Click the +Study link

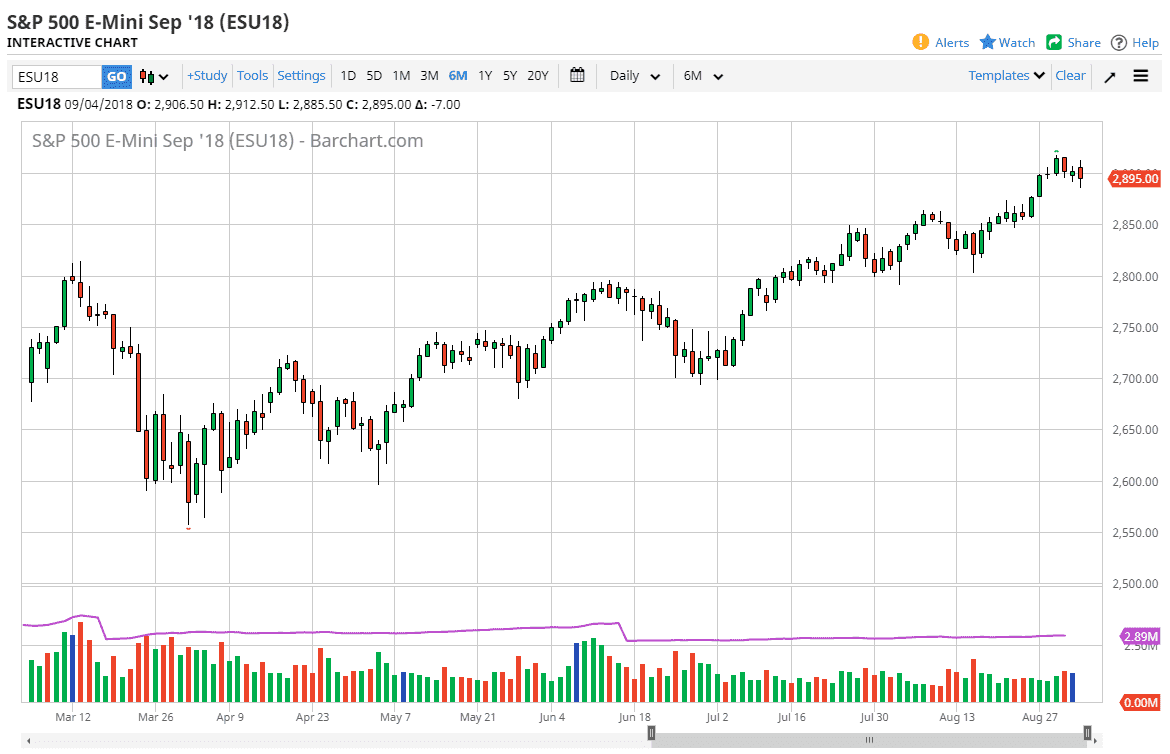click(206, 75)
